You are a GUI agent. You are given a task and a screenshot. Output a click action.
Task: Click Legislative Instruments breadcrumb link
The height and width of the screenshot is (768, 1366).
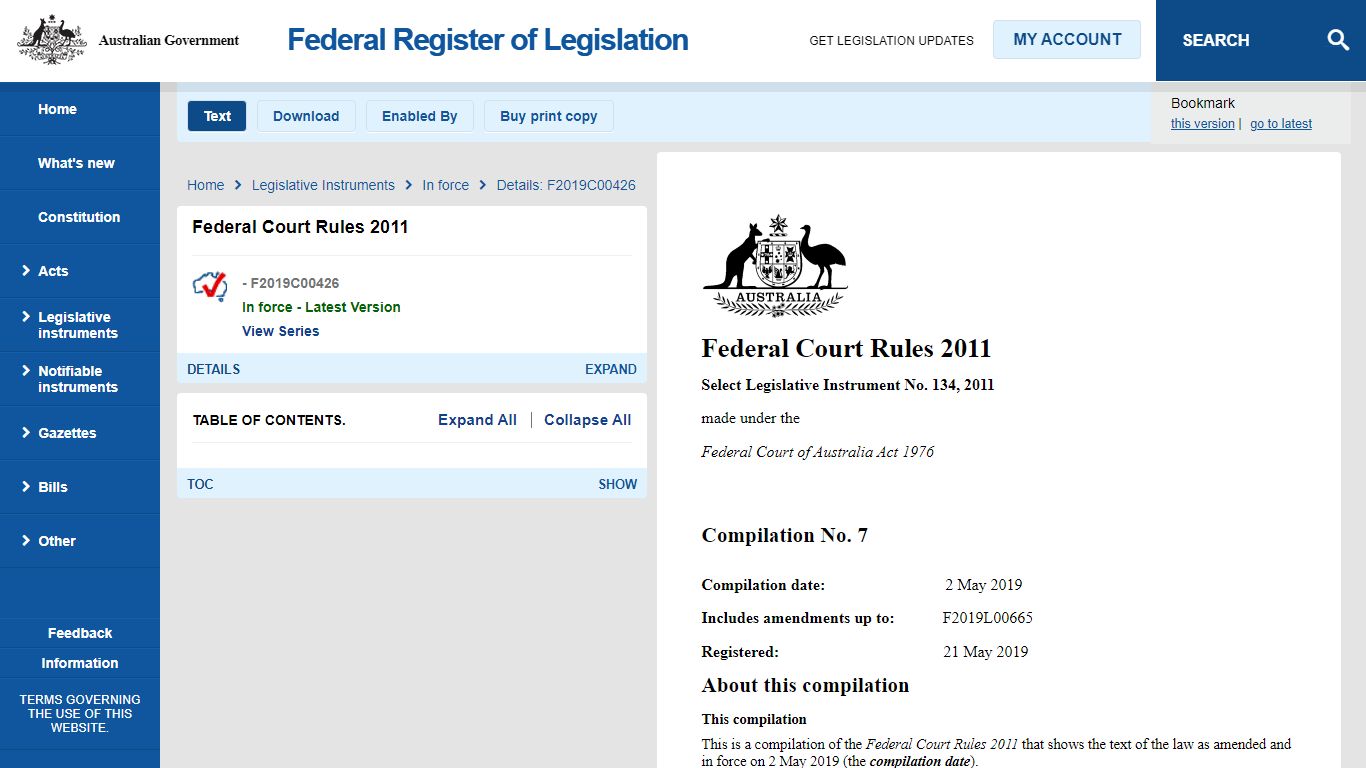pos(323,185)
